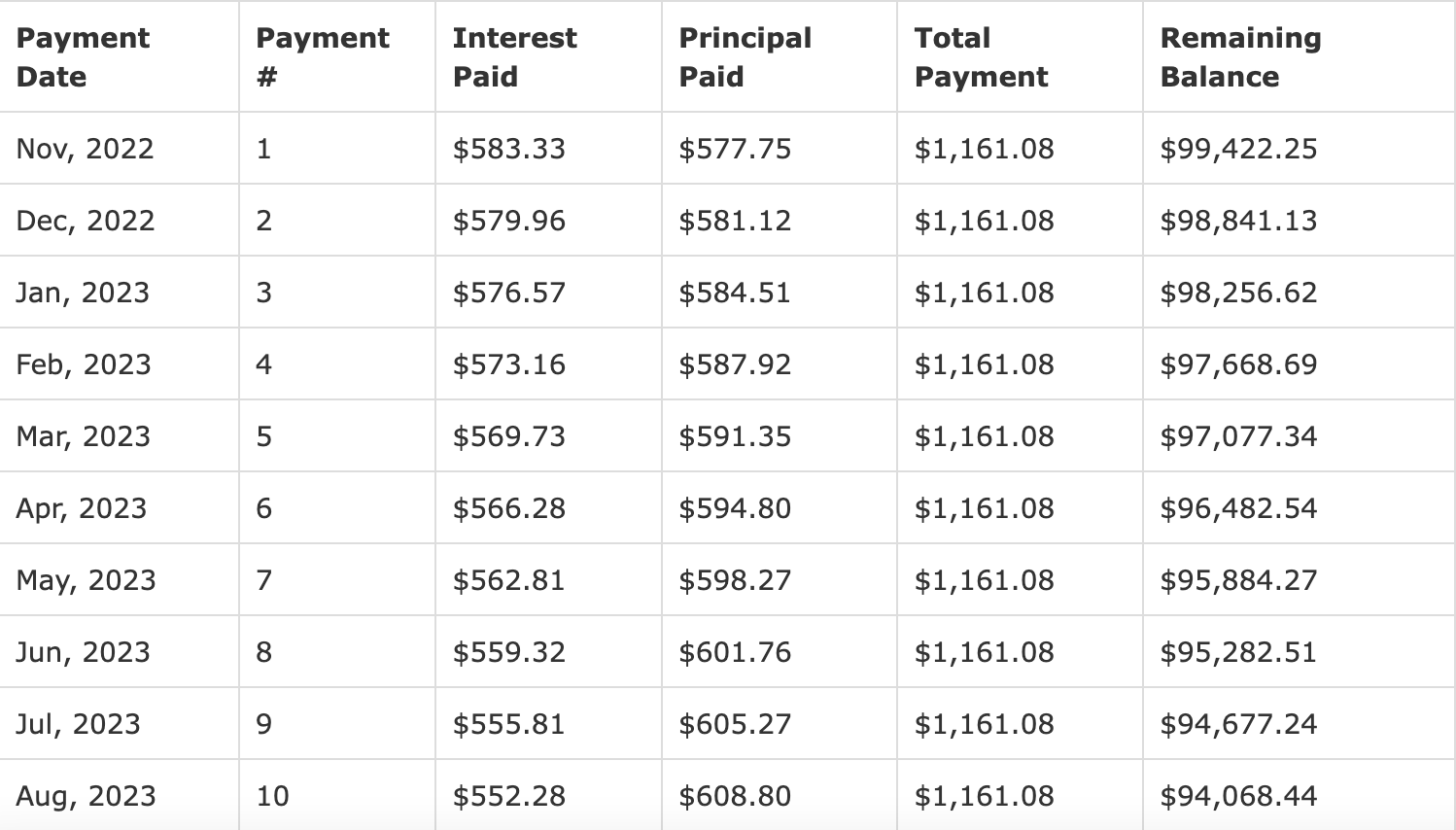This screenshot has height=830, width=1456.
Task: Click principal paid value $601.76
Action: click(x=734, y=652)
